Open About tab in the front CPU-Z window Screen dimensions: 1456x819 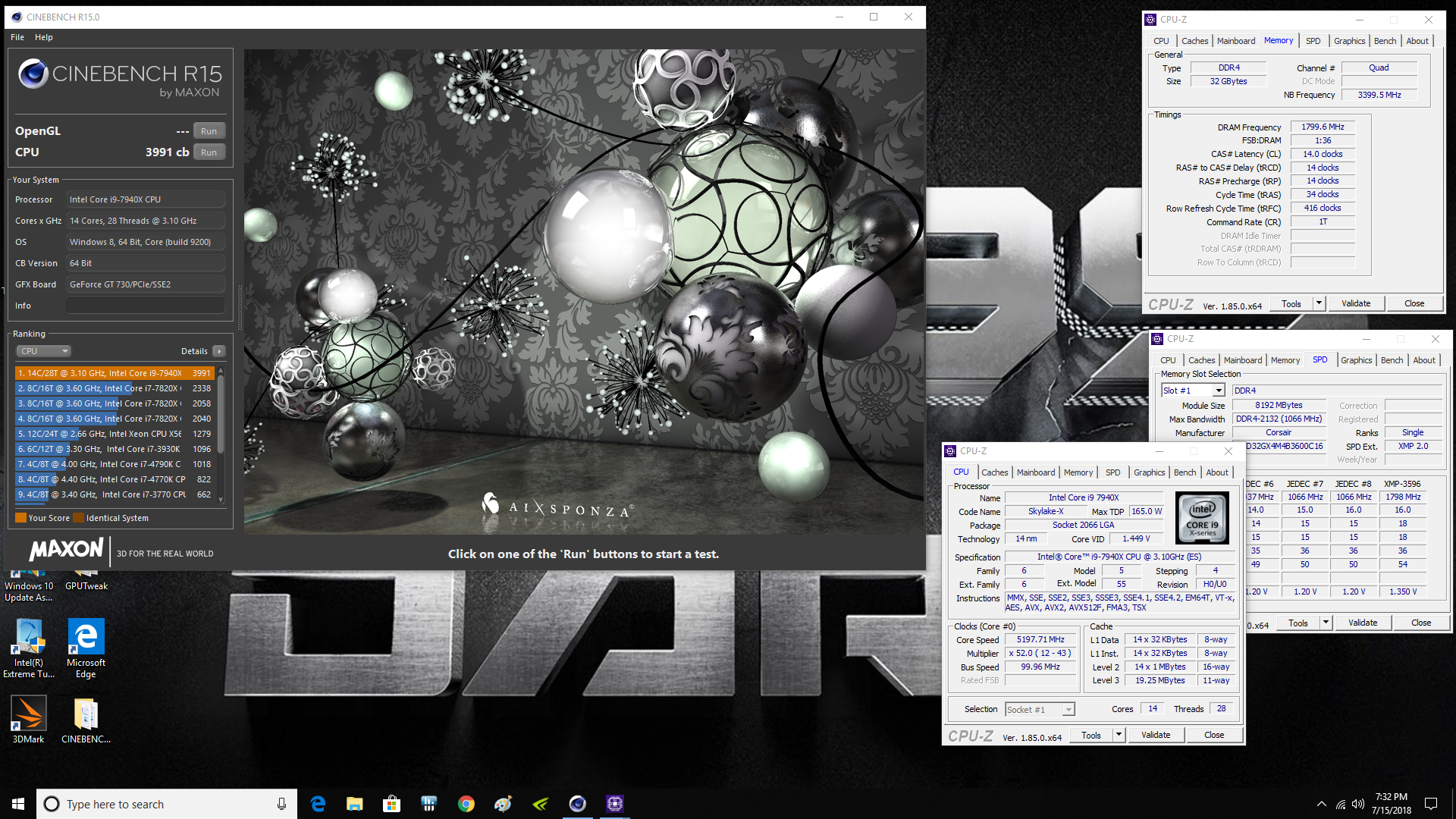coord(1217,472)
